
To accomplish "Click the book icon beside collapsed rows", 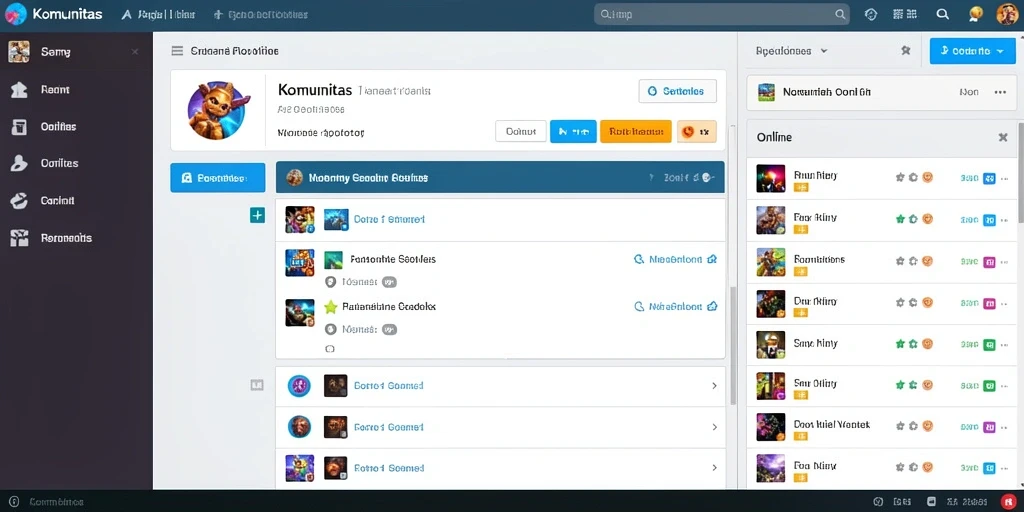I will click(x=257, y=385).
